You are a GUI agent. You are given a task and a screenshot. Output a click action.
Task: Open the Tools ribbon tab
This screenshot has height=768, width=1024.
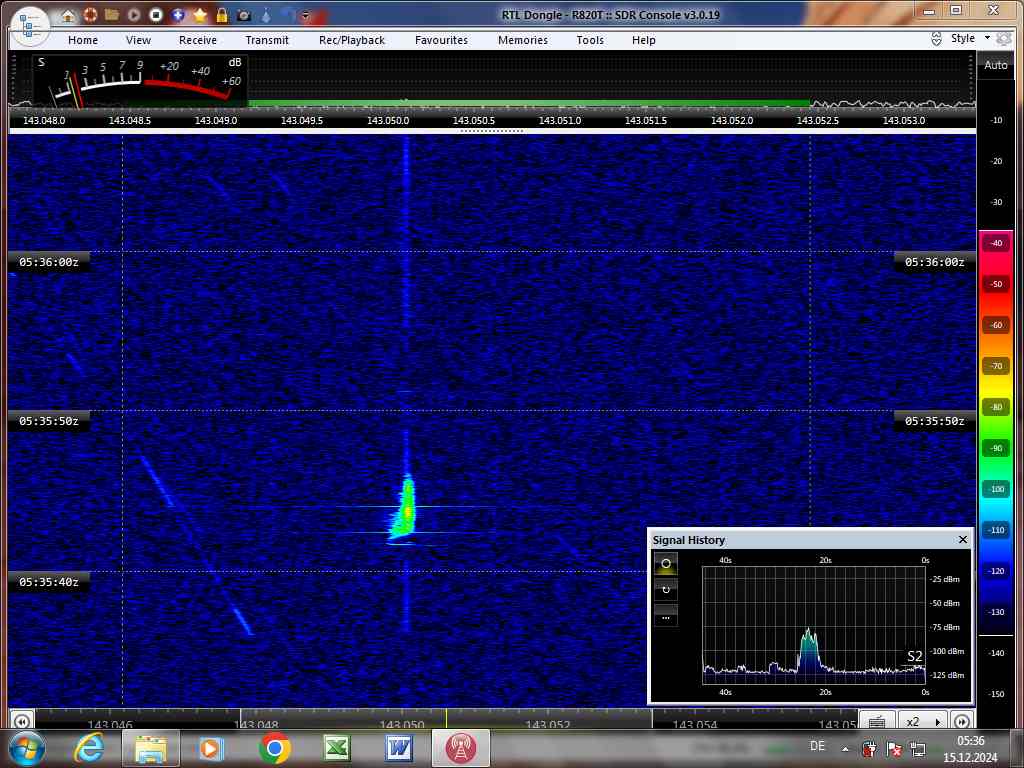click(x=590, y=40)
